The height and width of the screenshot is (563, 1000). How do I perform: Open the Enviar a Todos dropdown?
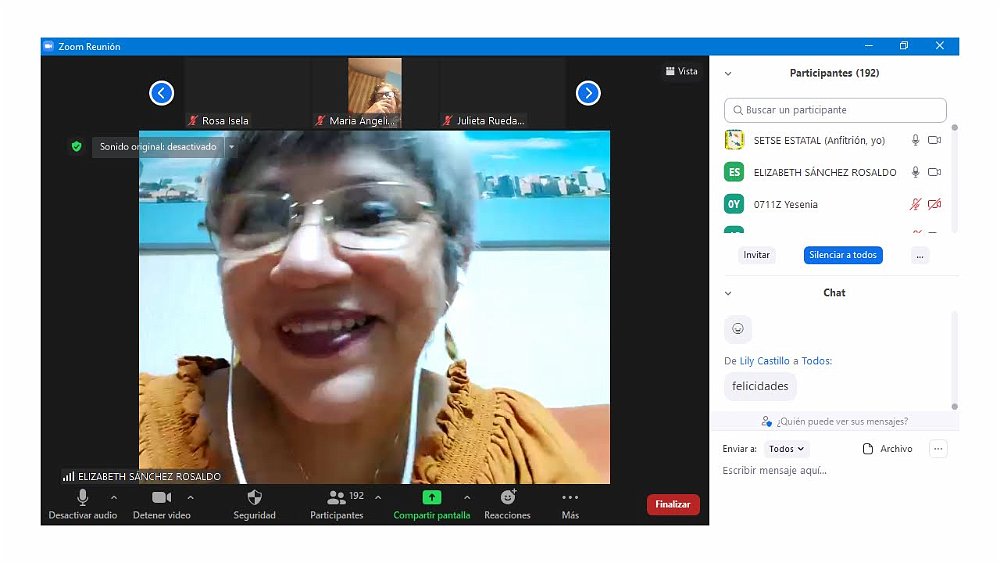click(x=787, y=449)
